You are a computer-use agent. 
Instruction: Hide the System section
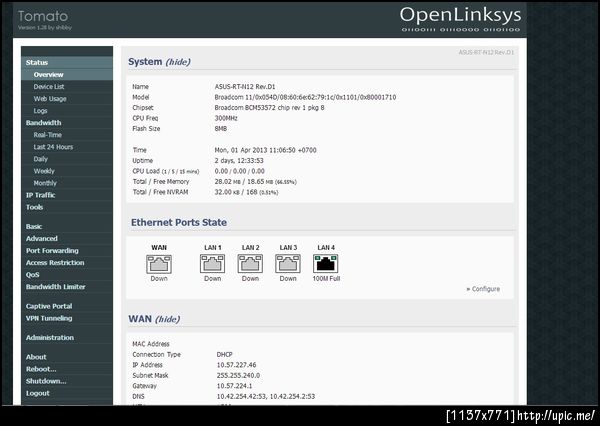click(x=178, y=62)
